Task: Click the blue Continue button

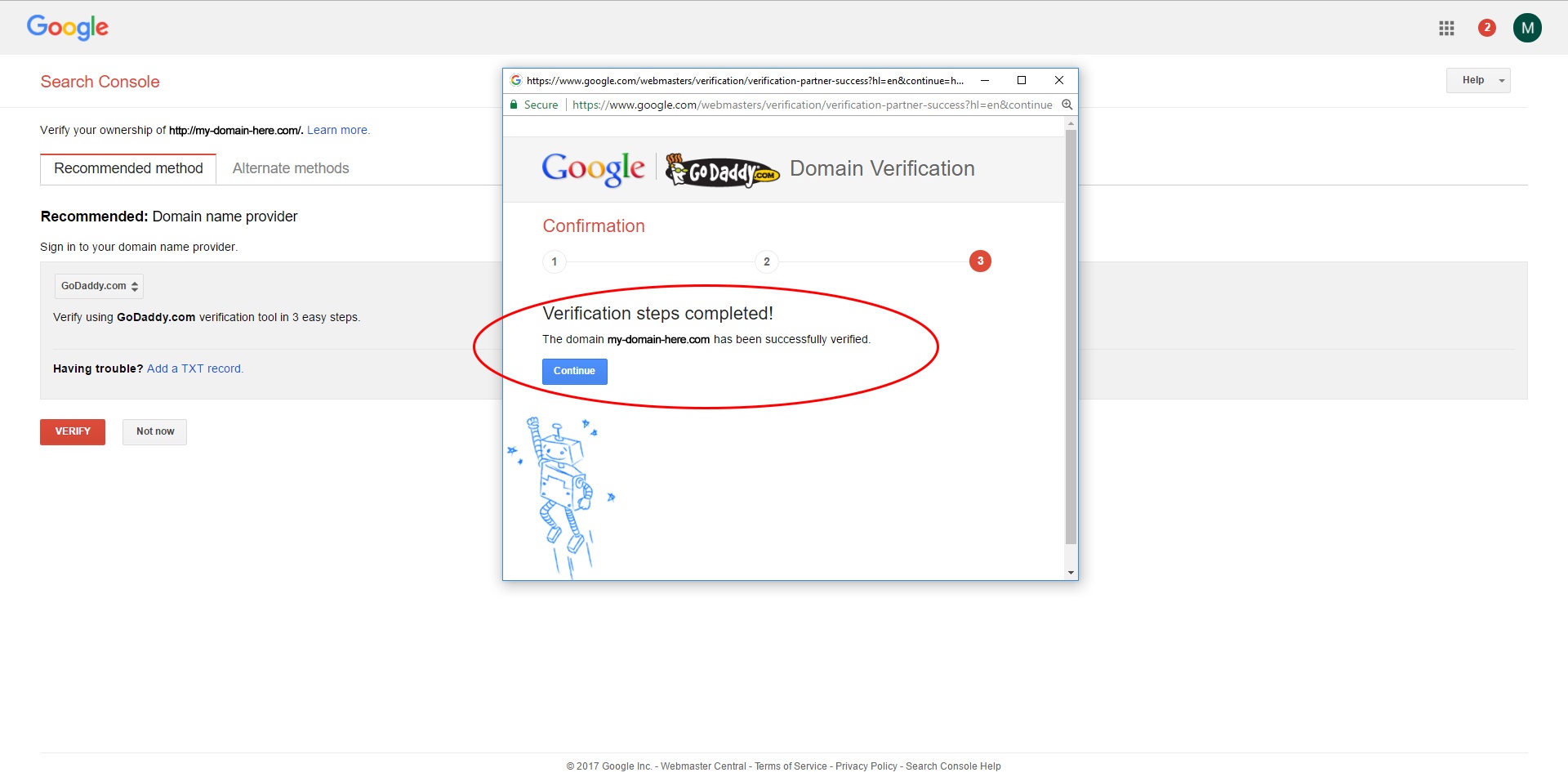Action: click(x=575, y=371)
